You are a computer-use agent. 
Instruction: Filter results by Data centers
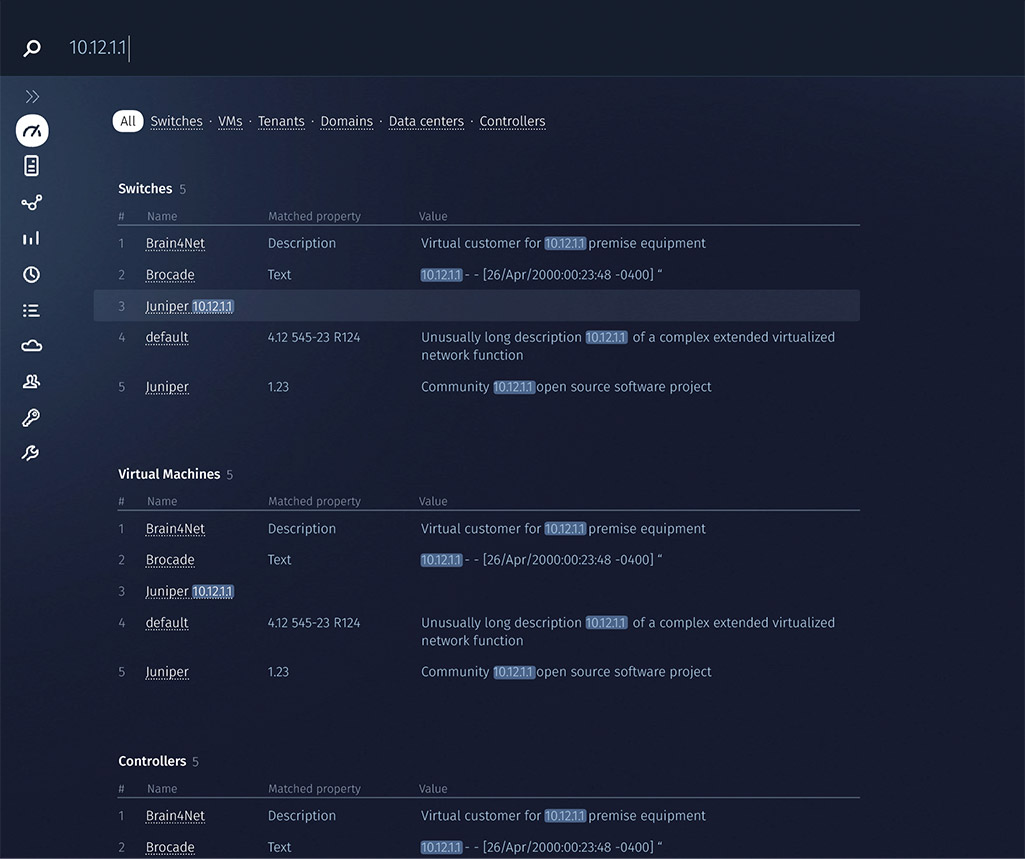click(x=426, y=121)
